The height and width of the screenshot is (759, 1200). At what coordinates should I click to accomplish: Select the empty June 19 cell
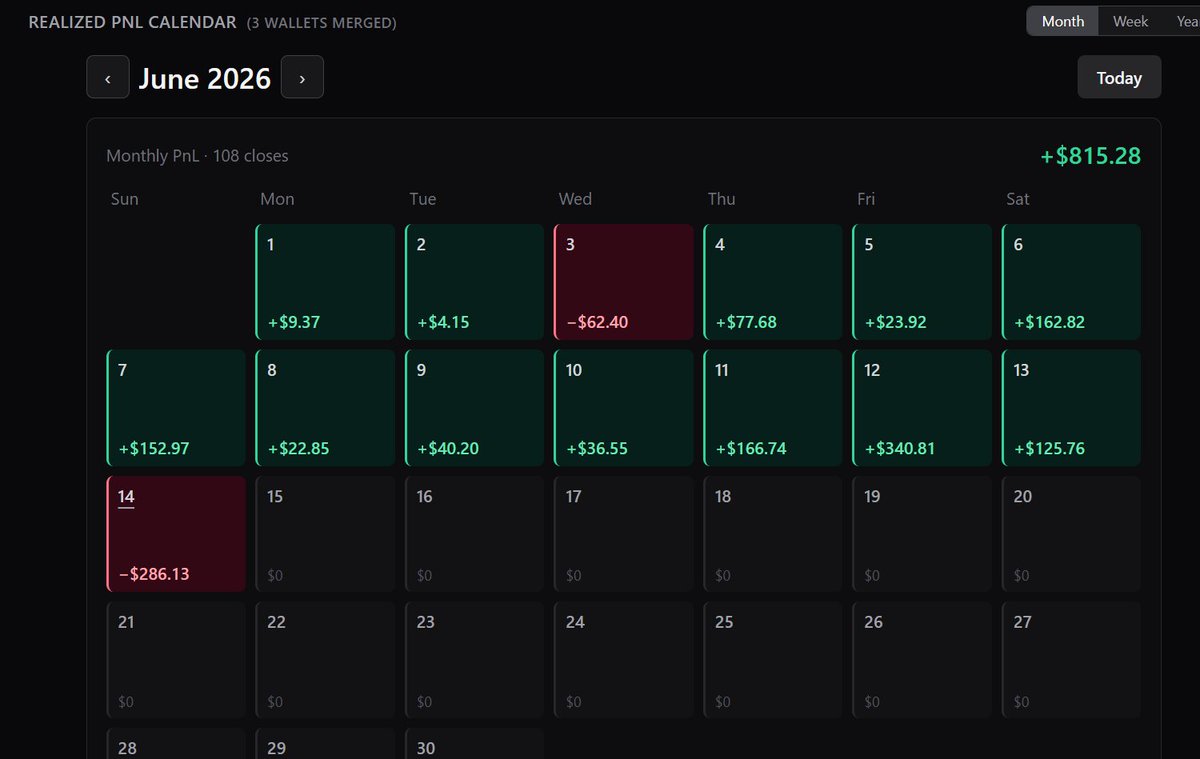[x=922, y=534]
